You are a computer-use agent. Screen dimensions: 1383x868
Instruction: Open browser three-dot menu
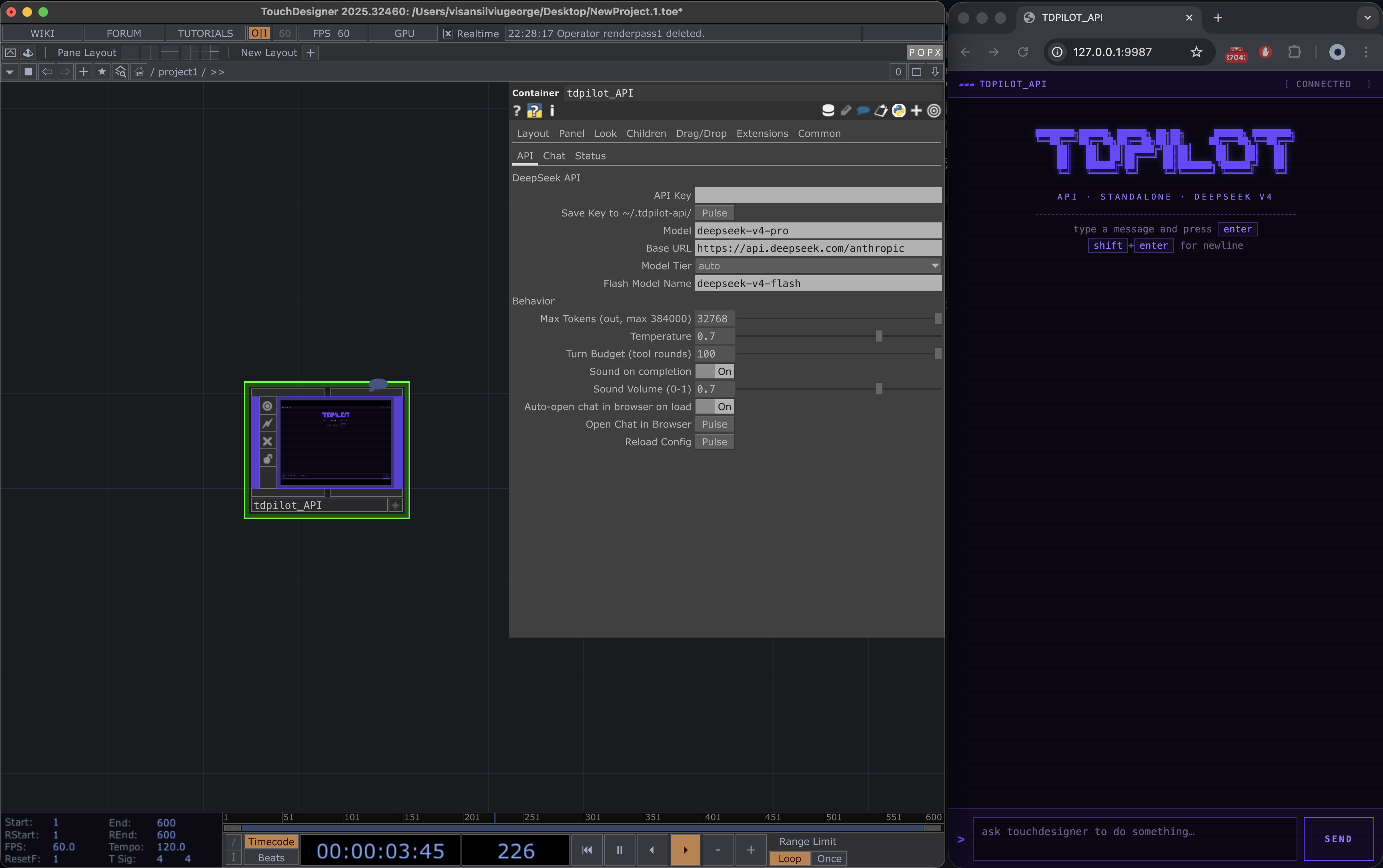point(1366,52)
